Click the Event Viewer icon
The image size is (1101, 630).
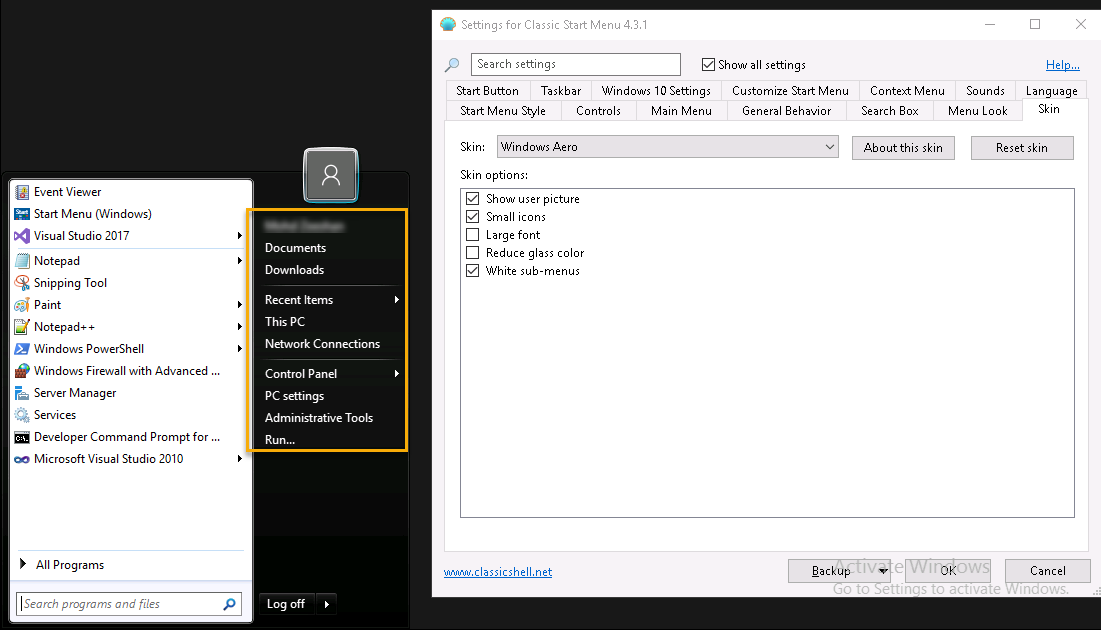(x=22, y=192)
